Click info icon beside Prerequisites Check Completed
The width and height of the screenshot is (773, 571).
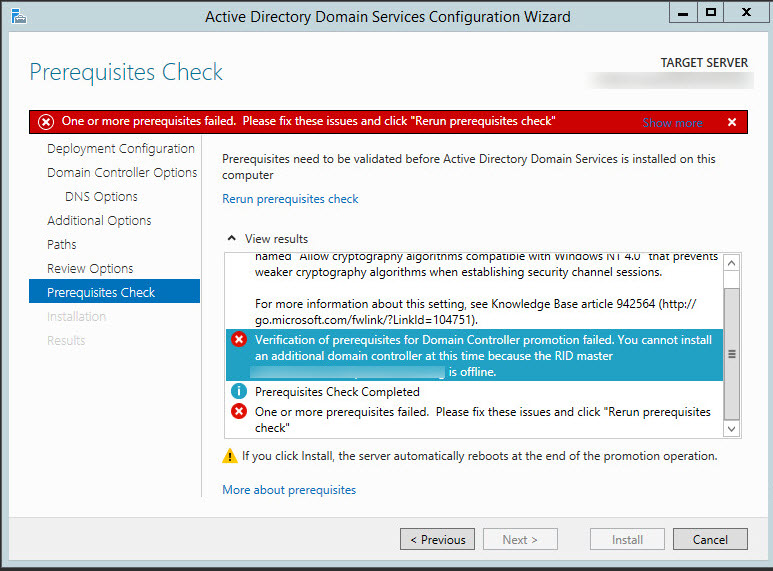click(x=239, y=391)
